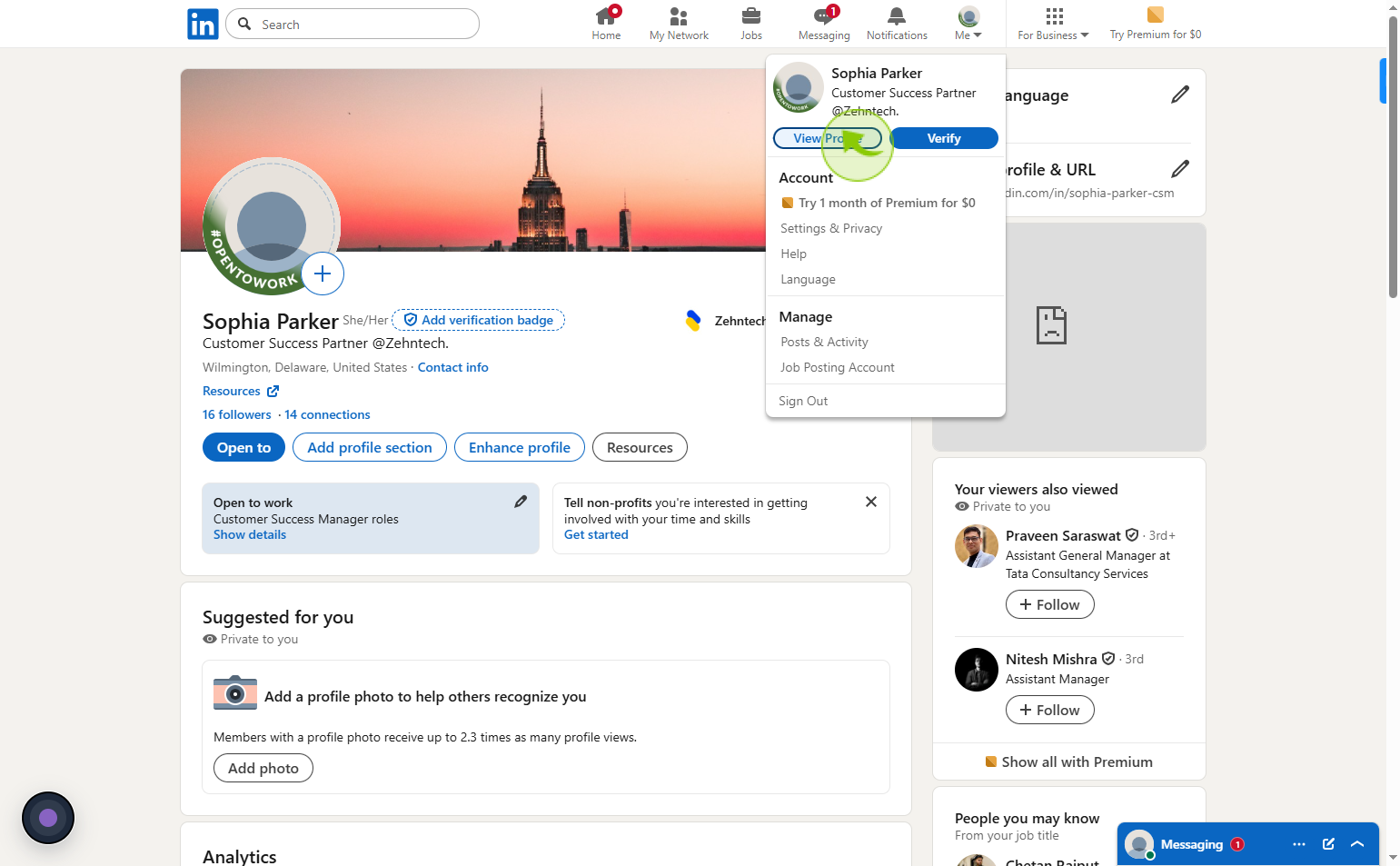Viewport: 1400px width, 866px height.
Task: Select Try 1 month of Premium
Action: 879,203
